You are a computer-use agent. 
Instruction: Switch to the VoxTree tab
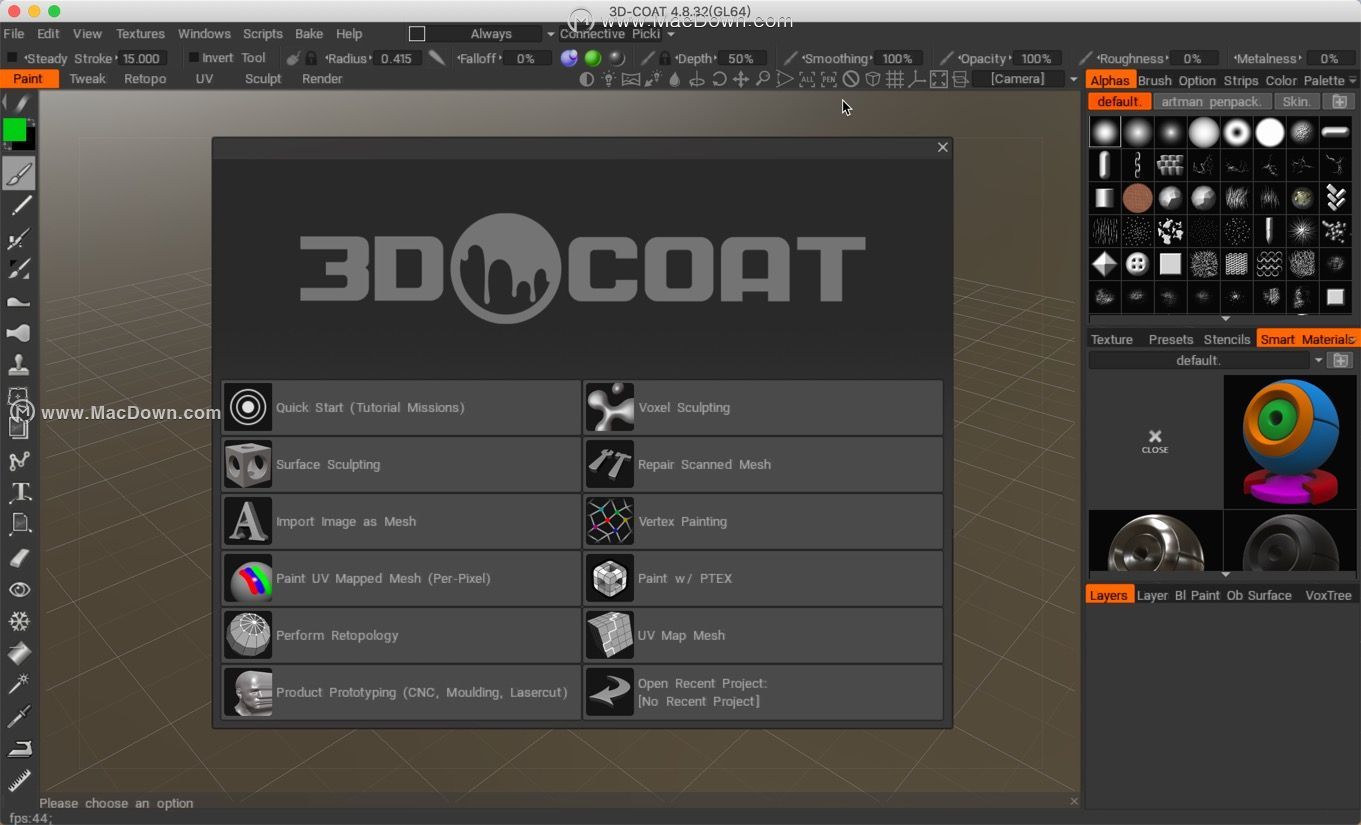[1328, 595]
